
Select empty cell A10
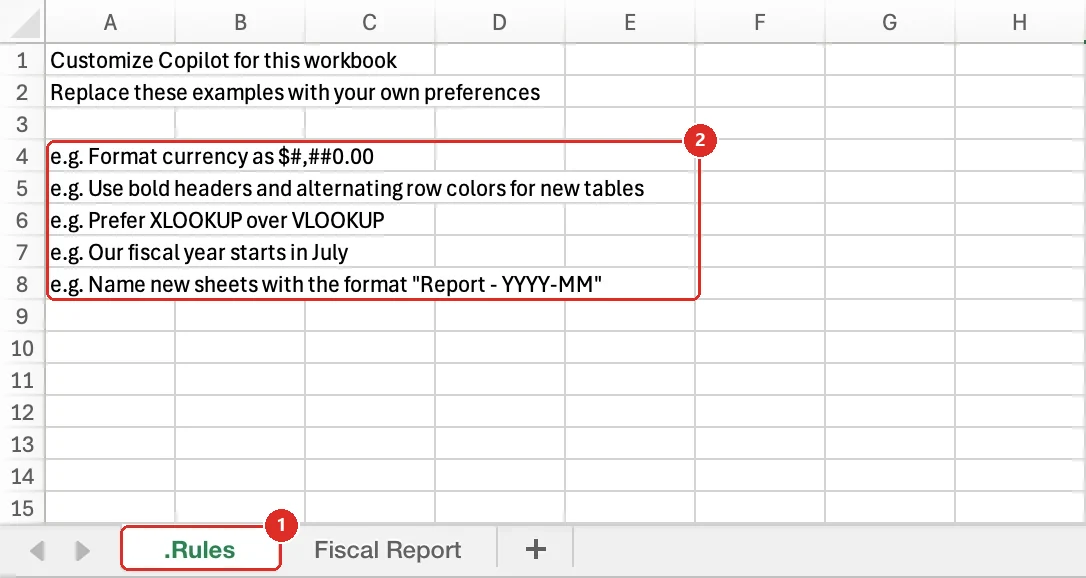point(110,348)
